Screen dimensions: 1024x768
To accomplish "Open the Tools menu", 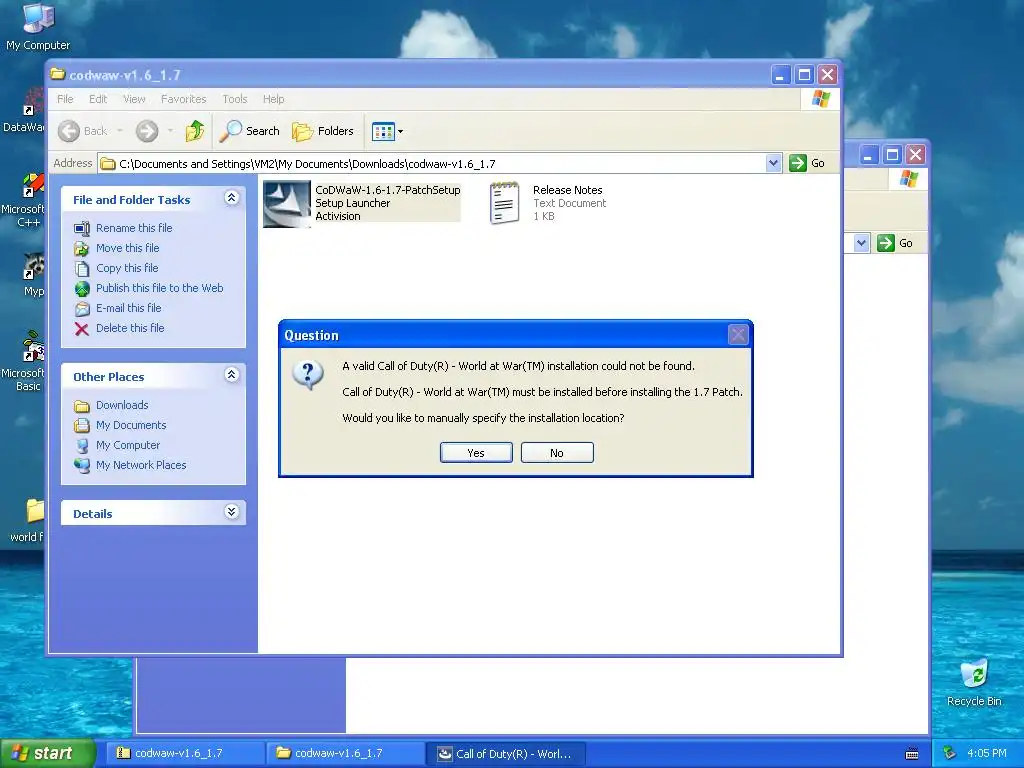I will coord(234,99).
